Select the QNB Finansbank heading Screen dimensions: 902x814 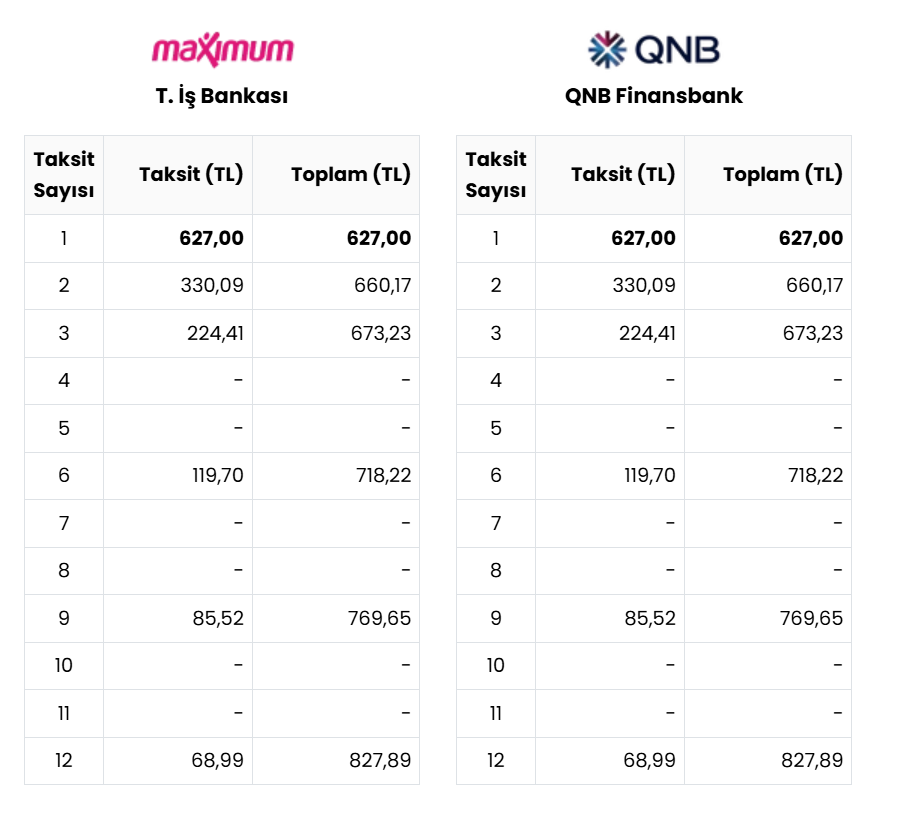pos(653,95)
